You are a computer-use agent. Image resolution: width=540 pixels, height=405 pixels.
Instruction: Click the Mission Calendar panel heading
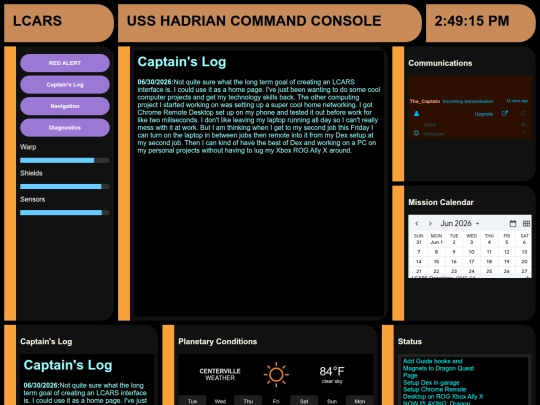pos(441,202)
